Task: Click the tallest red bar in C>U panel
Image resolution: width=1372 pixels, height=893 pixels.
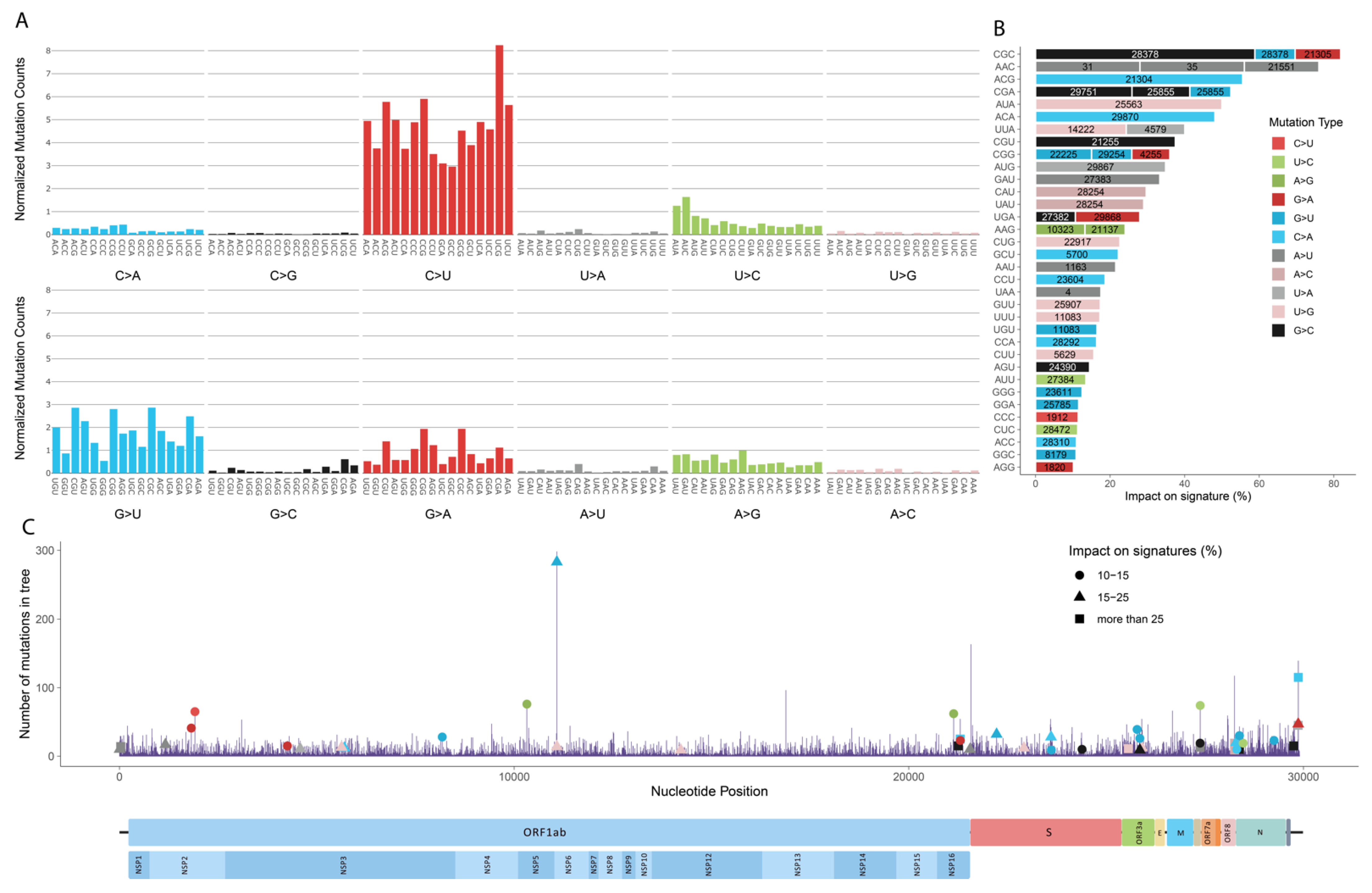Action: (499, 139)
